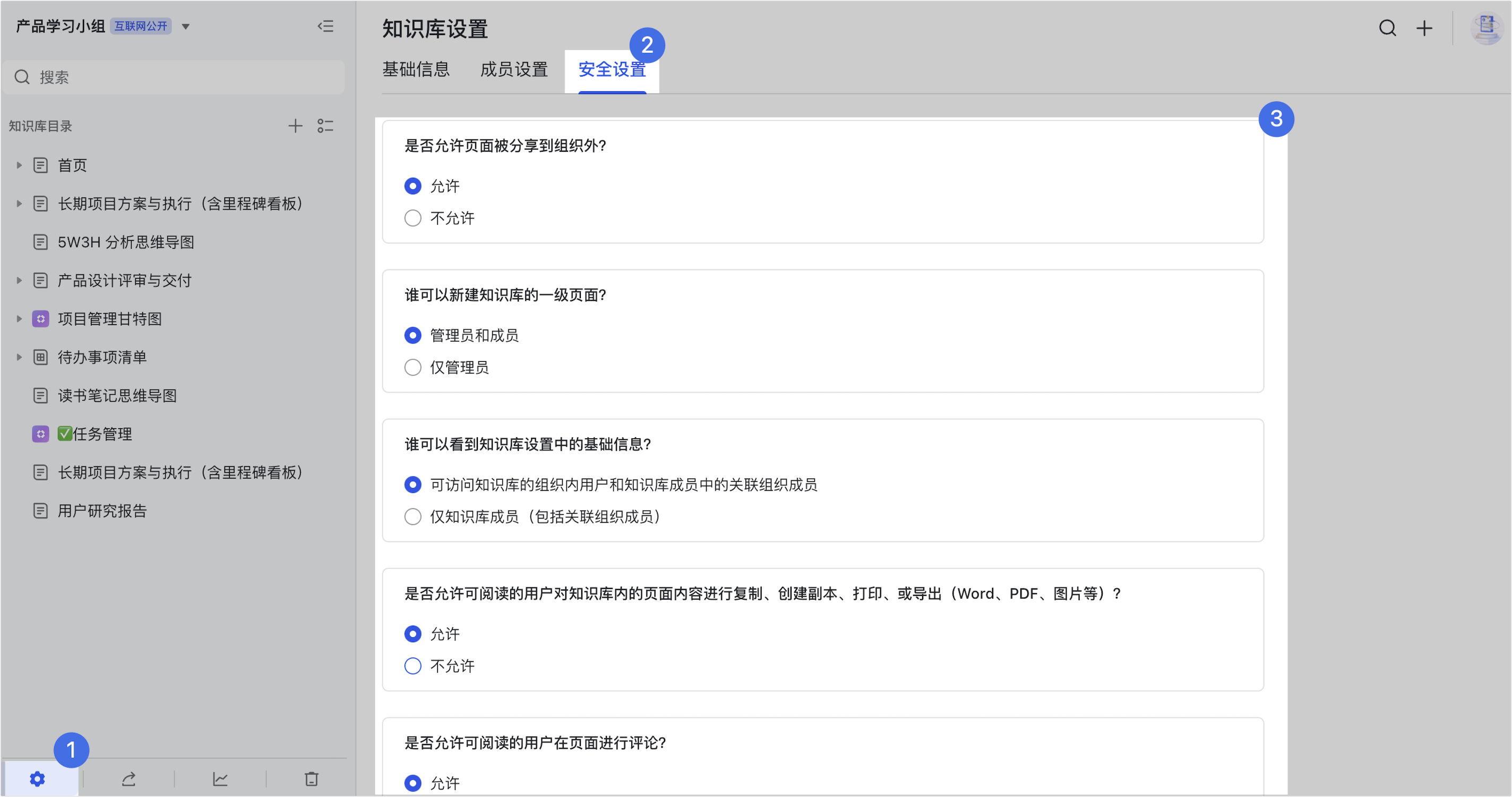
Task: Click the search magnifier icon at top right
Action: click(1388, 28)
